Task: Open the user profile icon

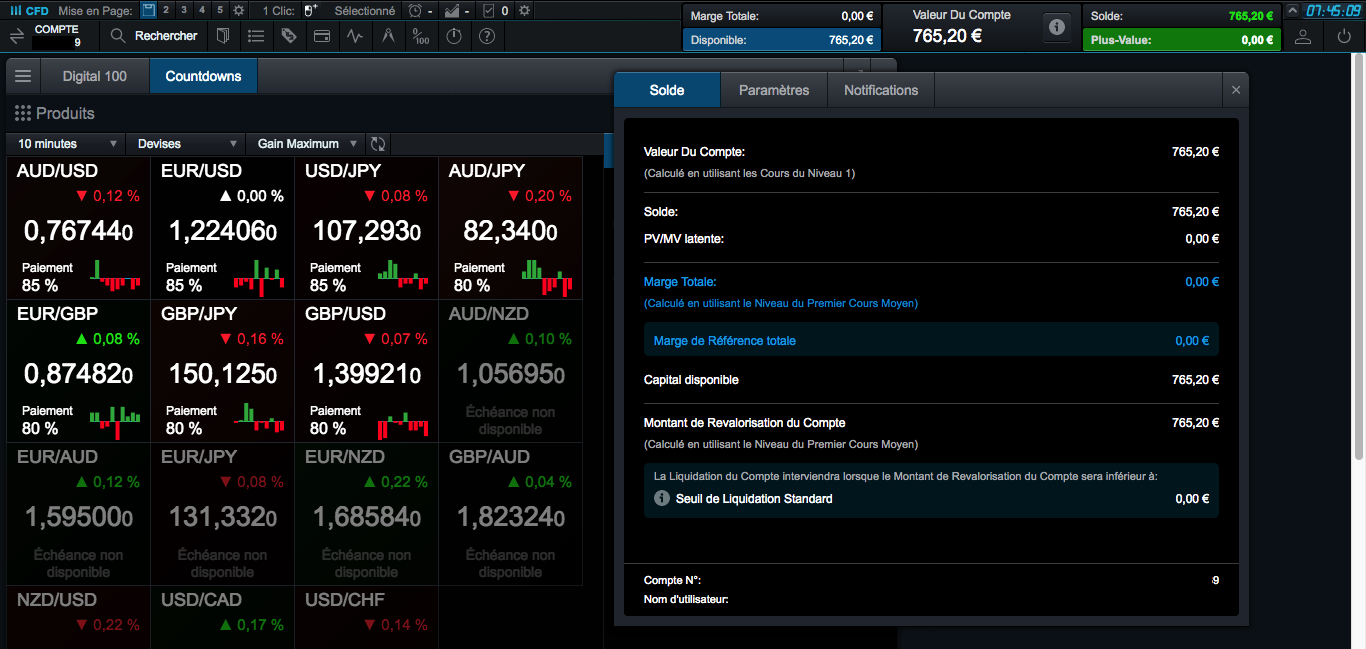Action: (1303, 36)
